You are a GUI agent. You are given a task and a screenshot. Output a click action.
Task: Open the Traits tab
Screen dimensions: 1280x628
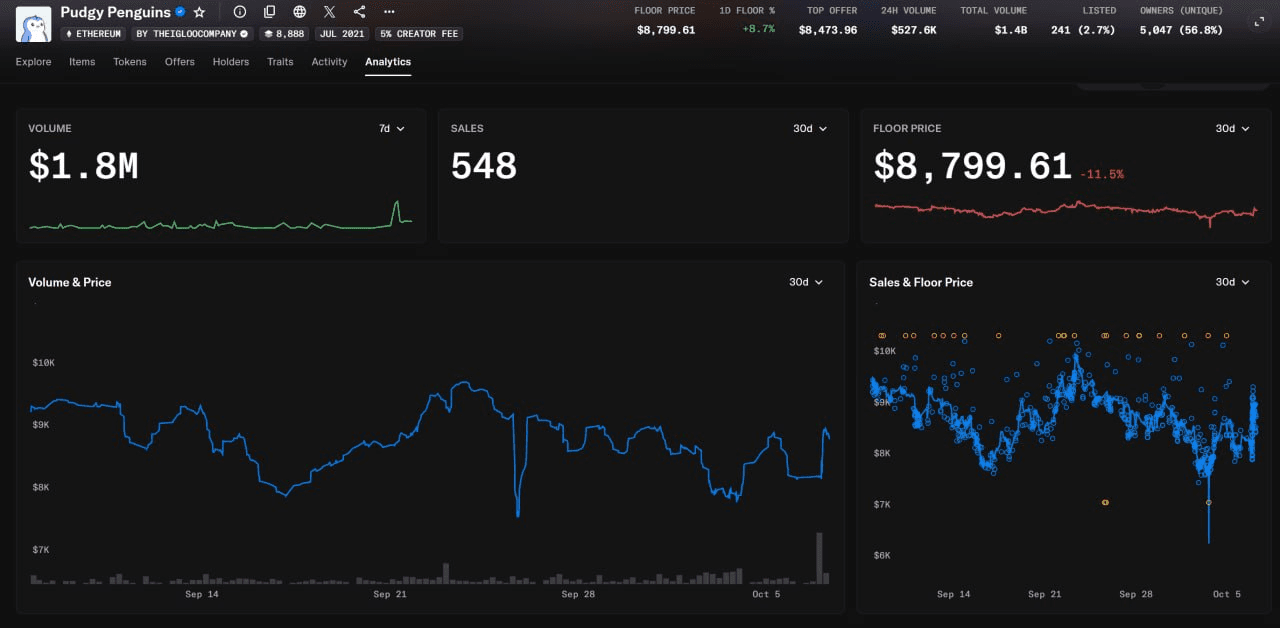pyautogui.click(x=280, y=62)
